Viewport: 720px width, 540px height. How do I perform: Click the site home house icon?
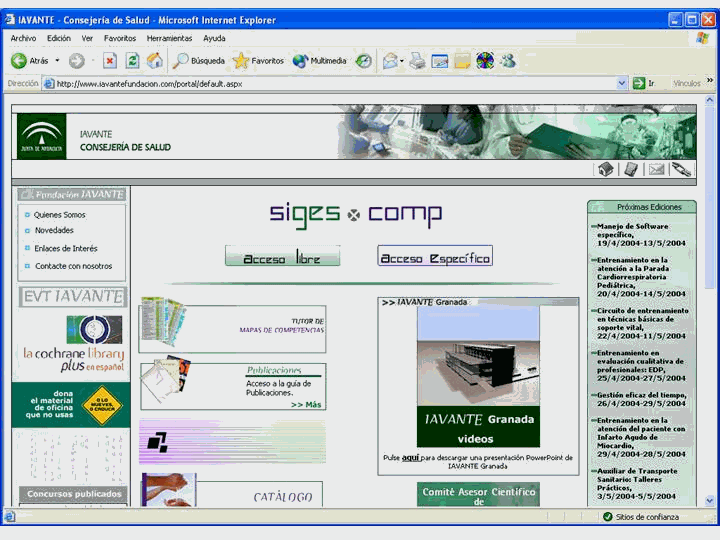[x=605, y=170]
